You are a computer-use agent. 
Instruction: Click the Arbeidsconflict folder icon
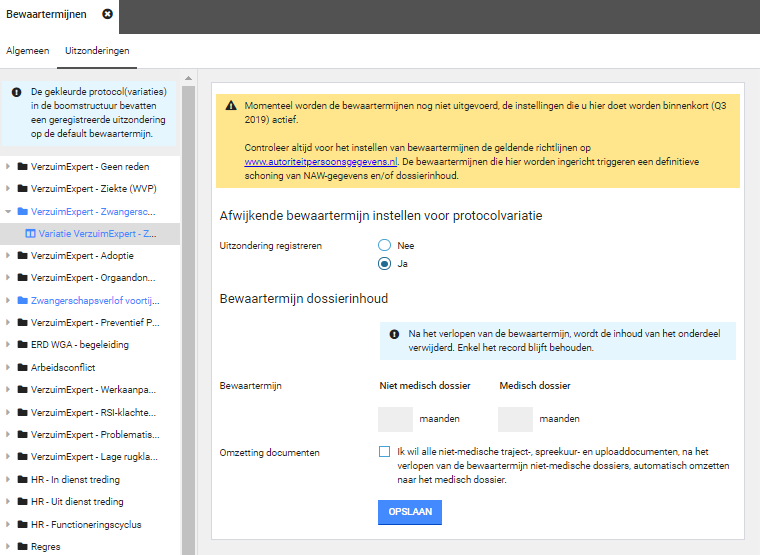[22, 367]
